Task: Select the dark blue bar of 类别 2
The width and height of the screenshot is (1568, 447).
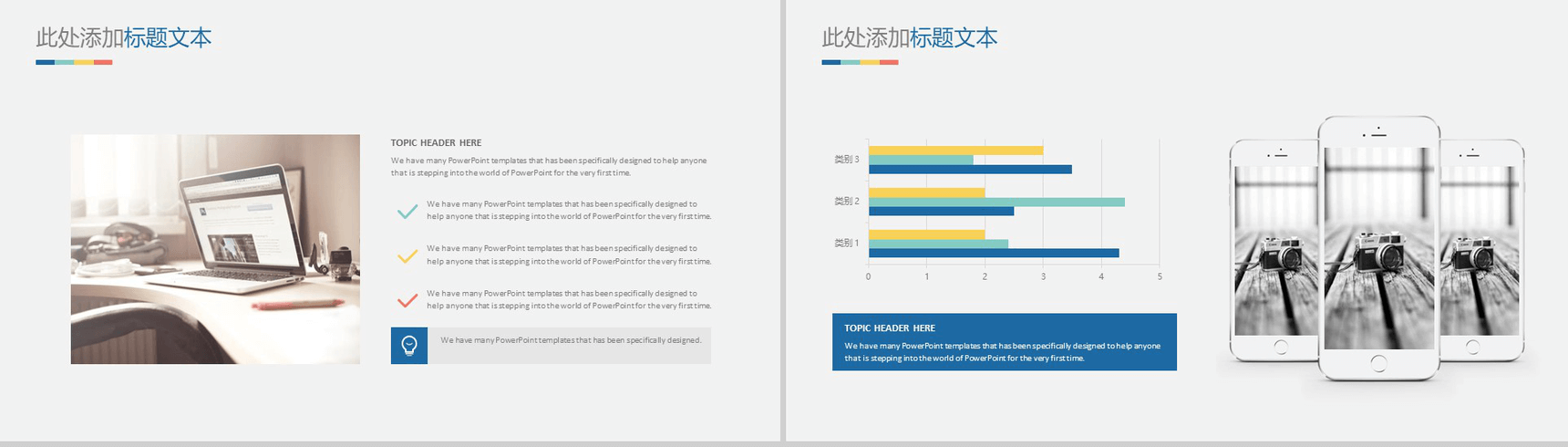Action: click(941, 211)
